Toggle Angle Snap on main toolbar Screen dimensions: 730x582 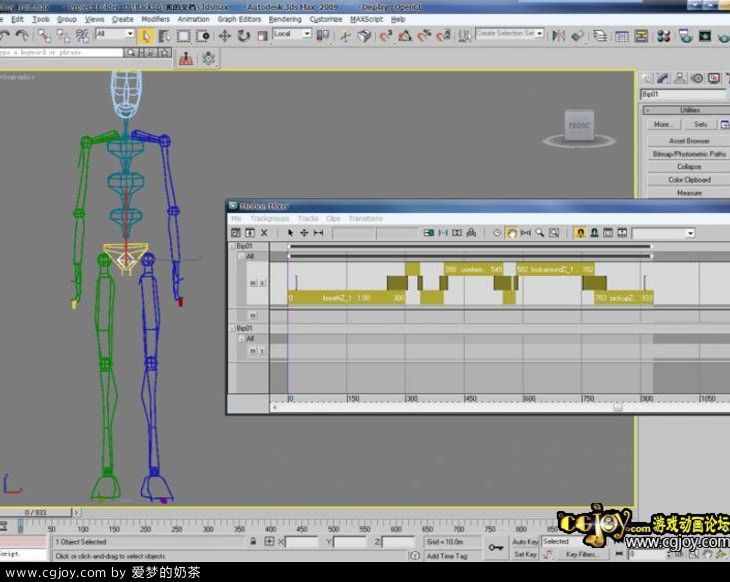tap(405, 35)
